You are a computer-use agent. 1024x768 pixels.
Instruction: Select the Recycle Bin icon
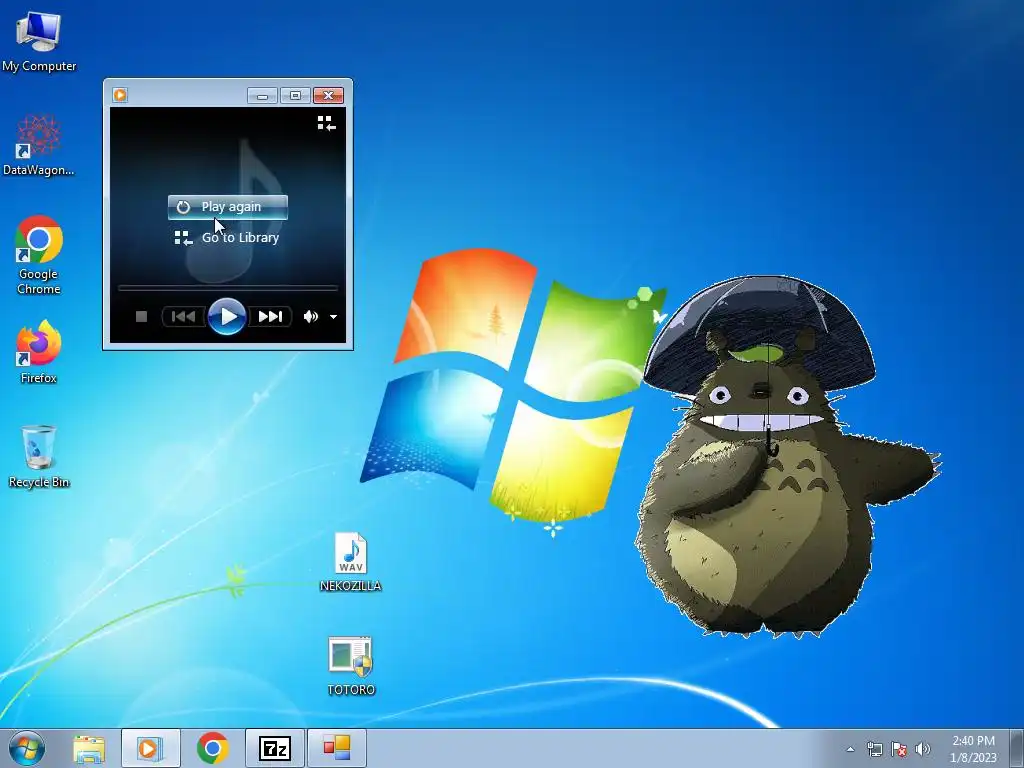39,456
